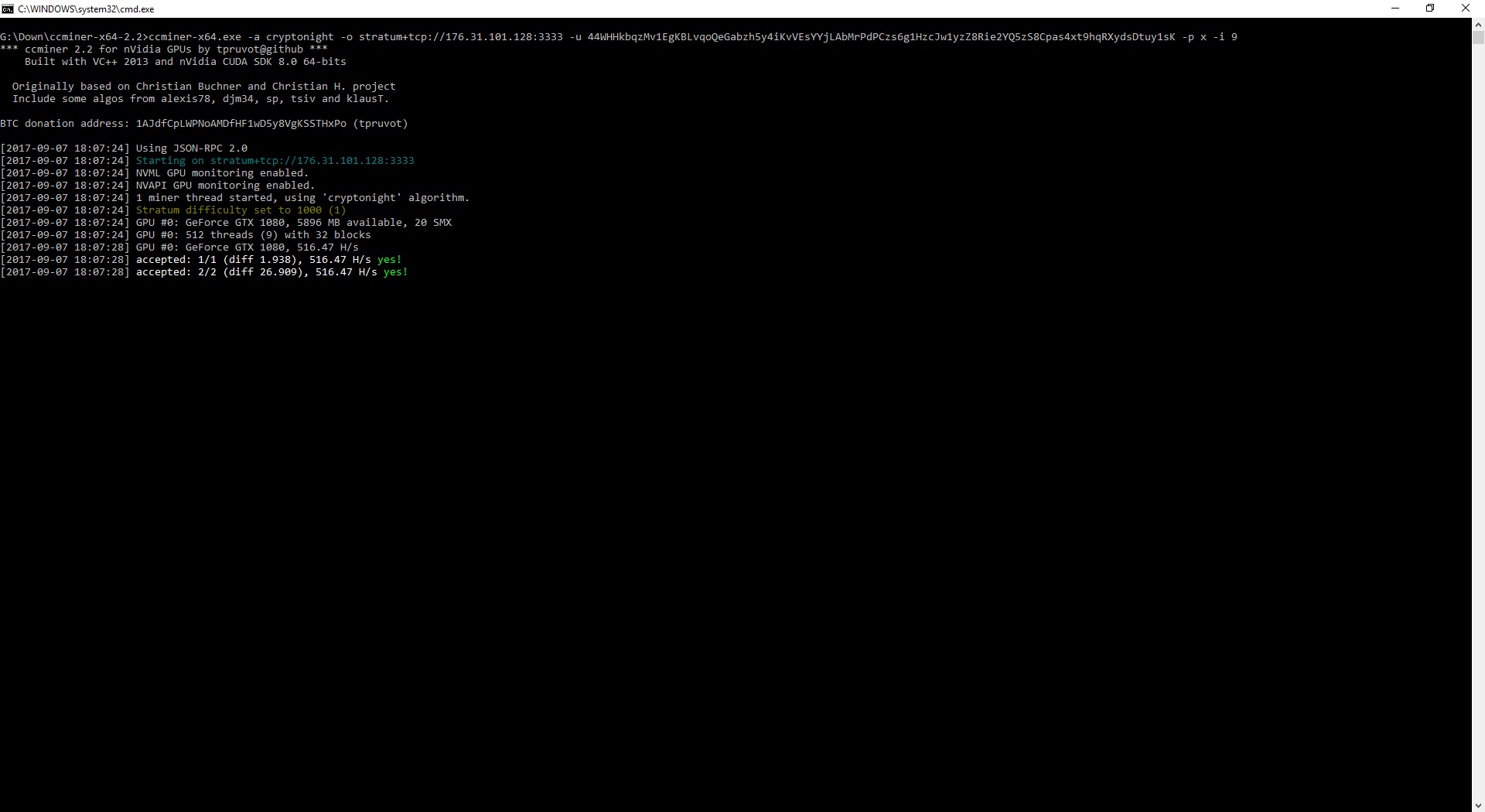1485x812 pixels.
Task: Click the BTC donation address text
Action: (241, 124)
